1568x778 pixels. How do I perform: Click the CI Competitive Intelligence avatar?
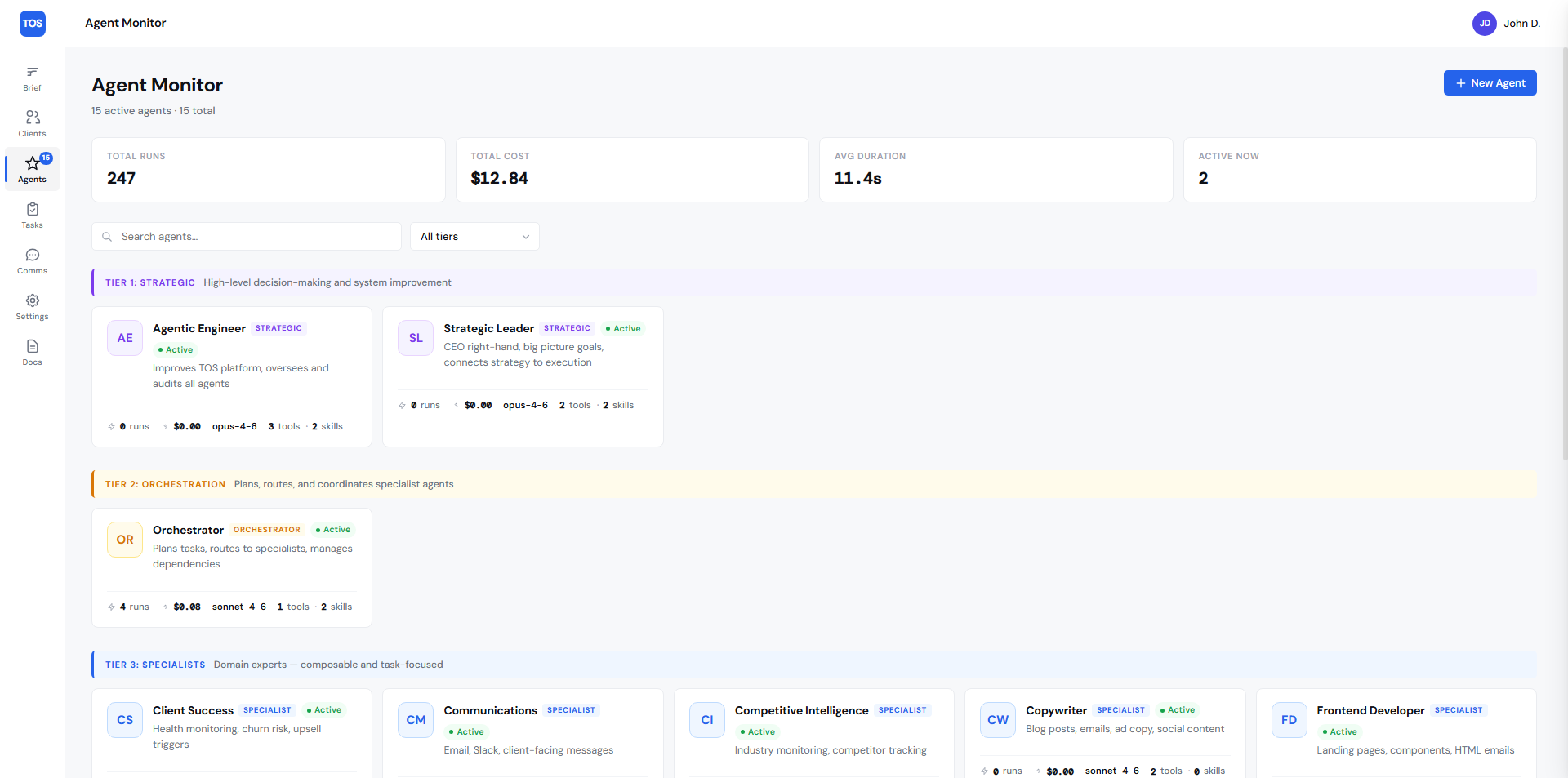pyautogui.click(x=707, y=720)
